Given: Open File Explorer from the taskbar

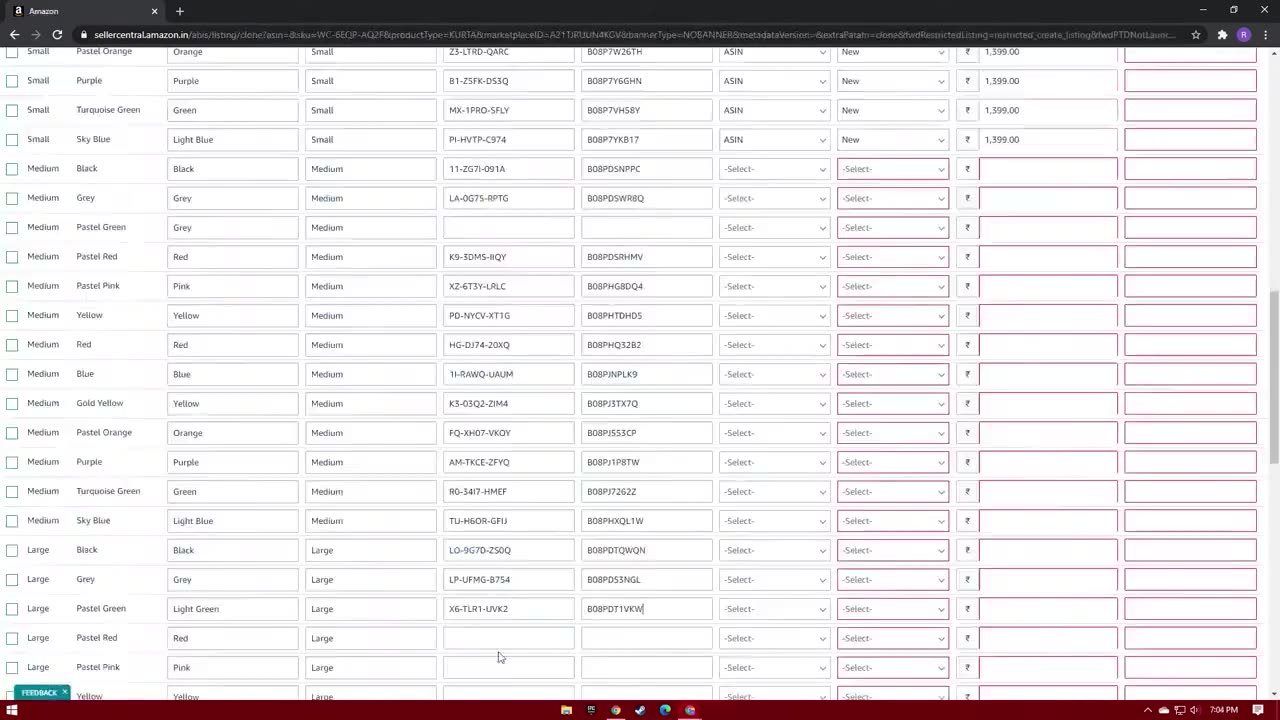Looking at the screenshot, I should pyautogui.click(x=566, y=710).
